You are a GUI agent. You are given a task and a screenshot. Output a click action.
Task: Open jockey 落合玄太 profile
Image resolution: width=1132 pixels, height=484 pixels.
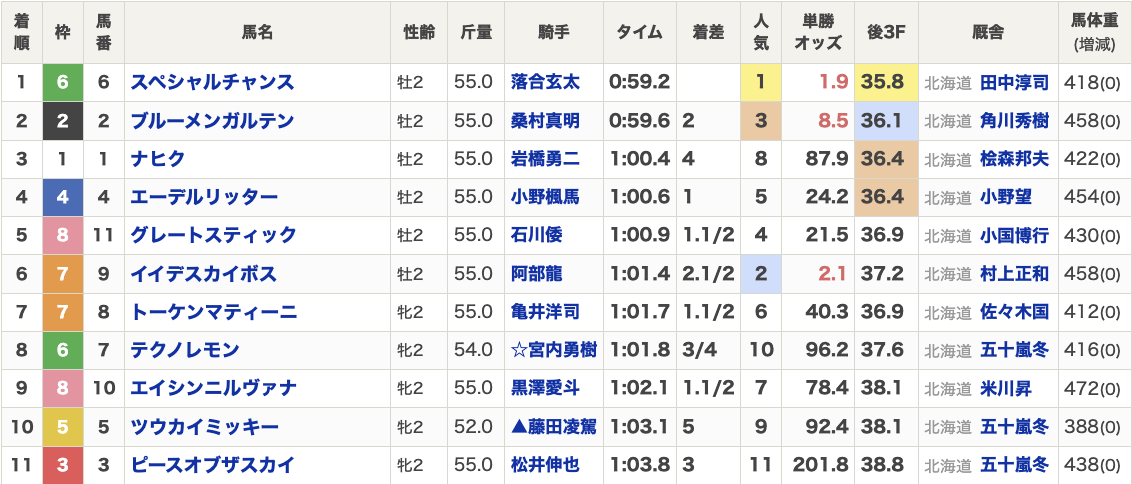pos(545,82)
